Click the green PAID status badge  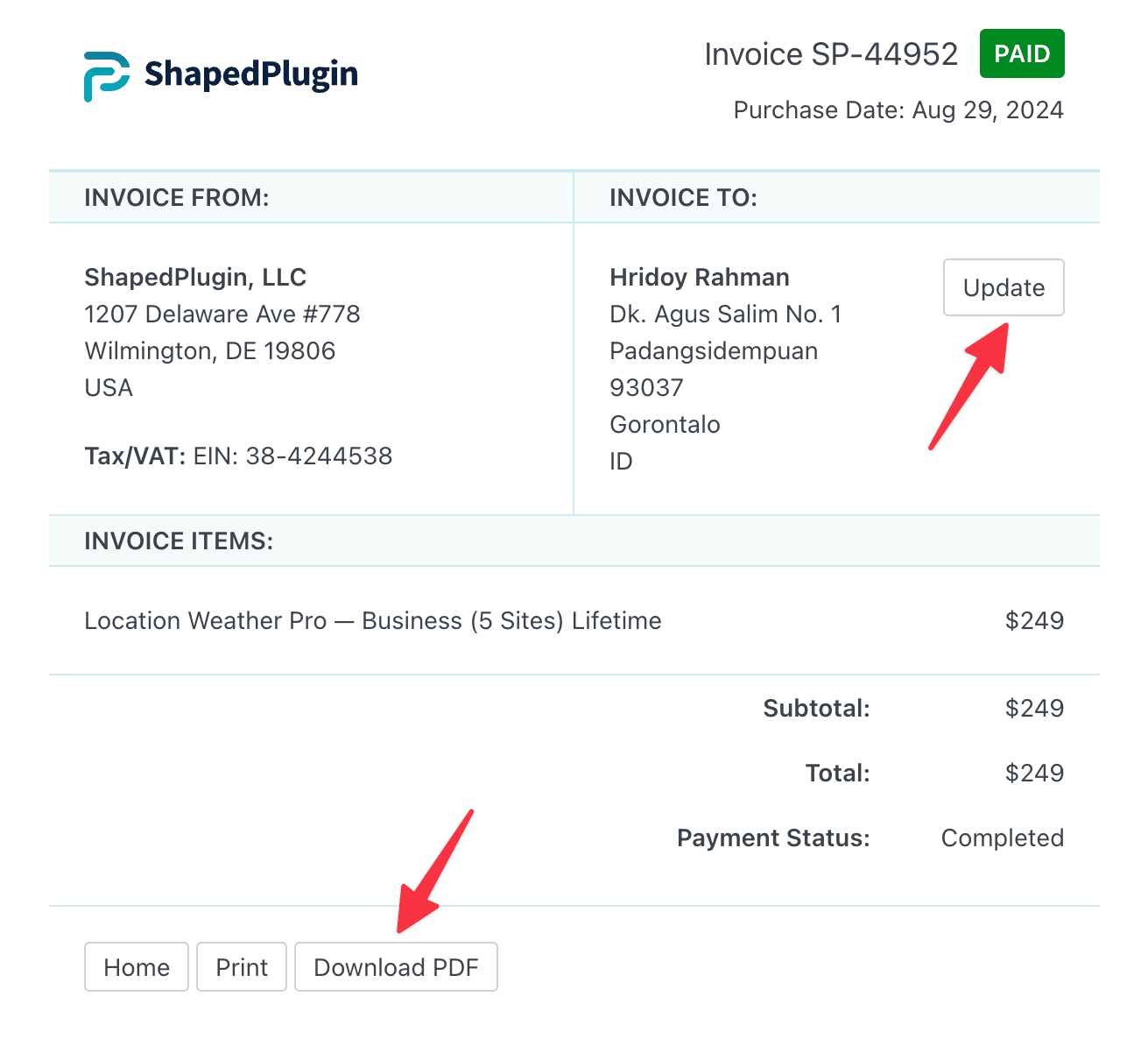point(1022,54)
